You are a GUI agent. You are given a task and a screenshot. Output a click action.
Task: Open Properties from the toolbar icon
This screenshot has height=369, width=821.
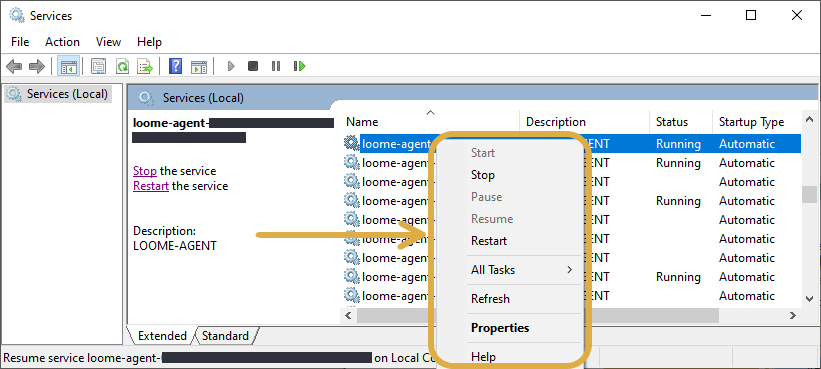pos(98,66)
